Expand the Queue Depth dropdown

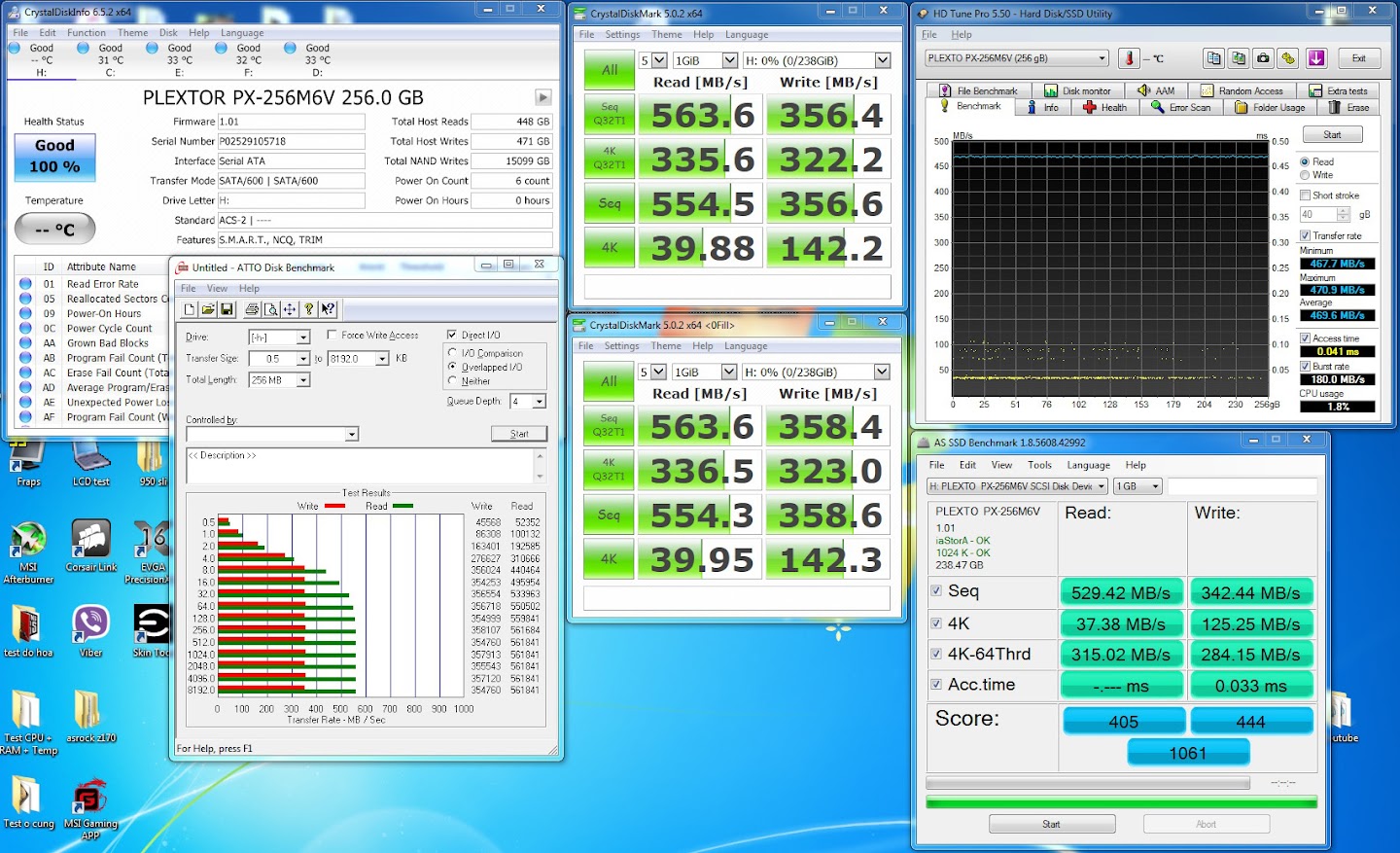[x=540, y=402]
